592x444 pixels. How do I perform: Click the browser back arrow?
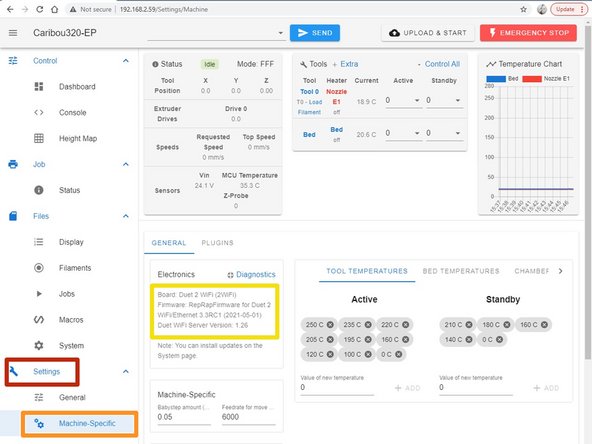coord(10,9)
